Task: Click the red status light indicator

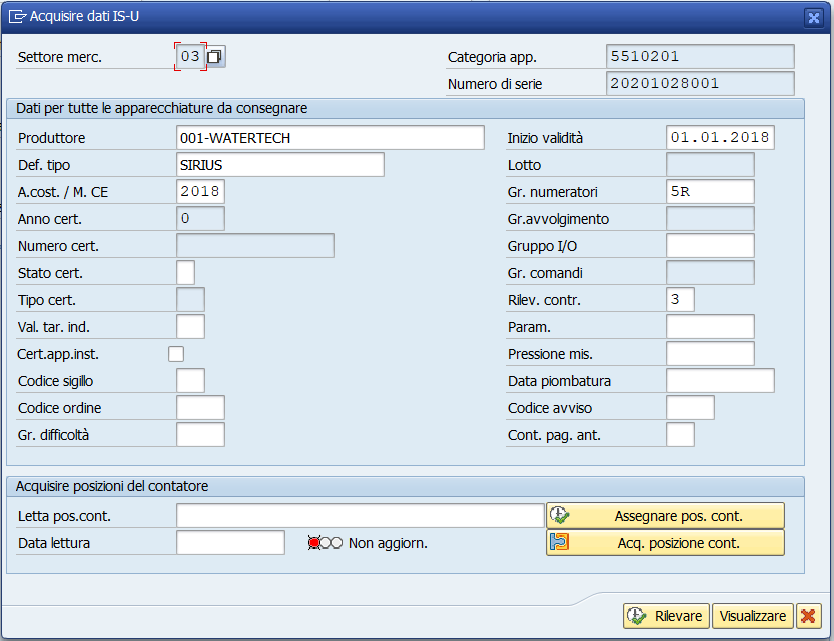Action: click(x=314, y=543)
